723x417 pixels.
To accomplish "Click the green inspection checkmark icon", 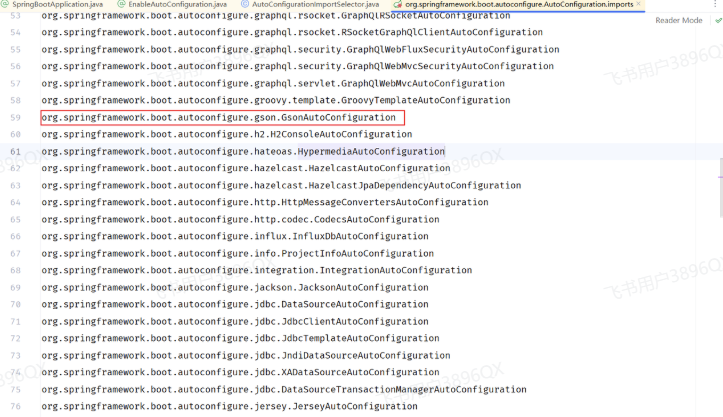I will tap(718, 20).
